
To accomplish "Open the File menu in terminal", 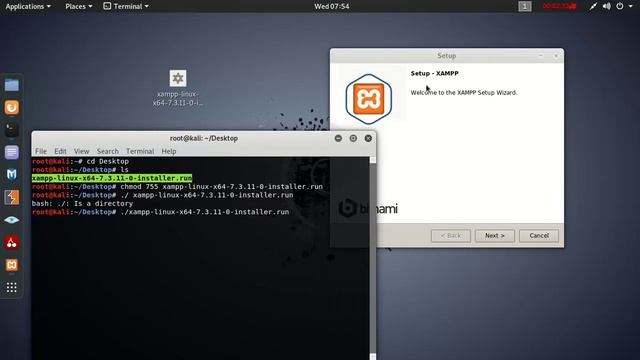I will pyautogui.click(x=41, y=151).
